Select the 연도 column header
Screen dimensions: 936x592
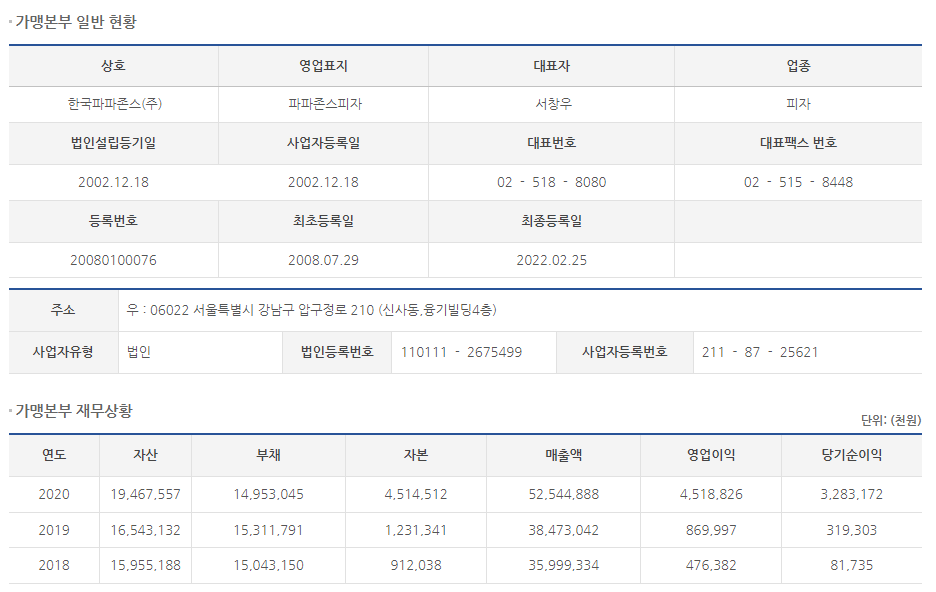coord(54,455)
